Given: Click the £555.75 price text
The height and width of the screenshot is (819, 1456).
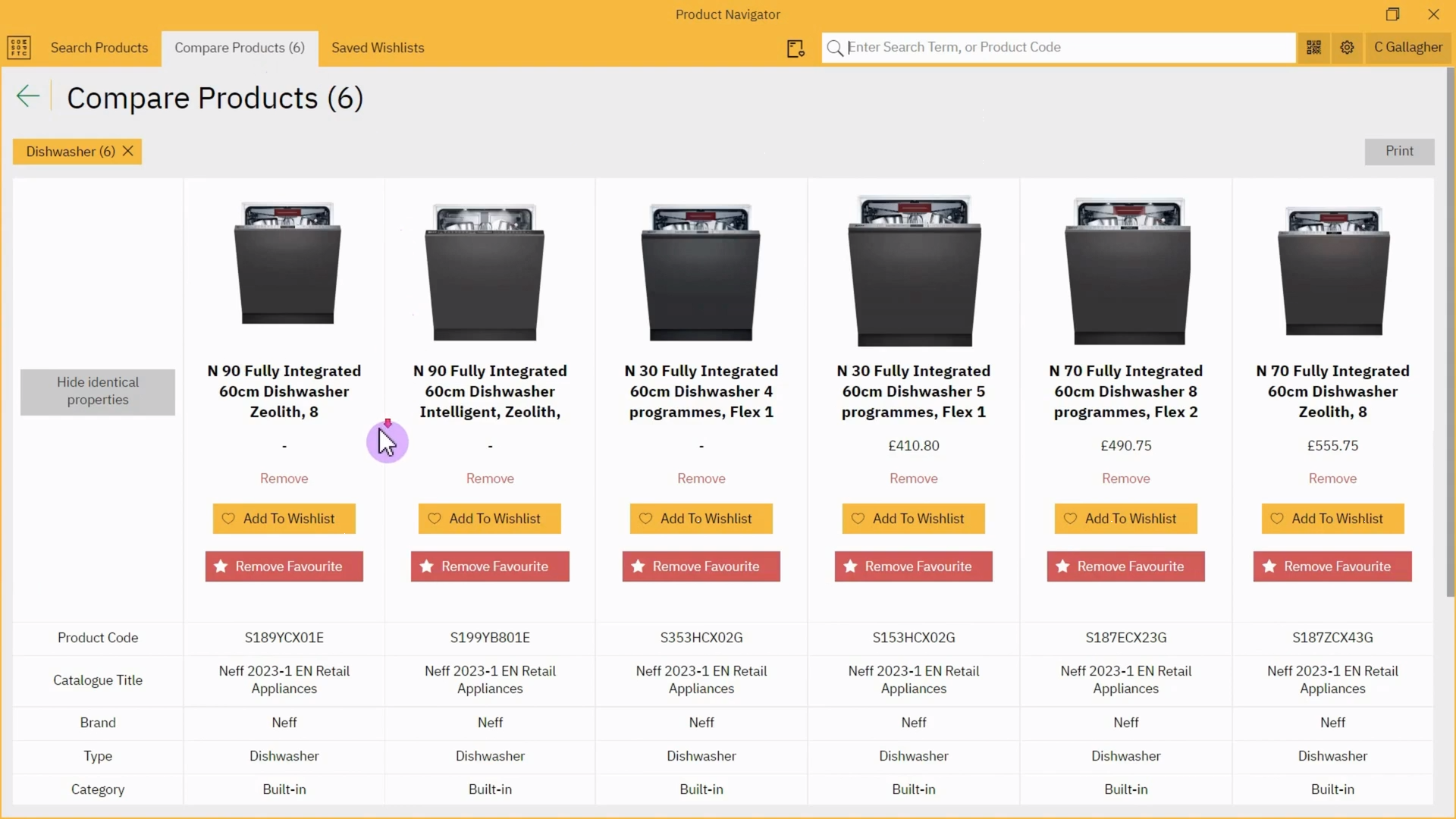Looking at the screenshot, I should [x=1332, y=446].
